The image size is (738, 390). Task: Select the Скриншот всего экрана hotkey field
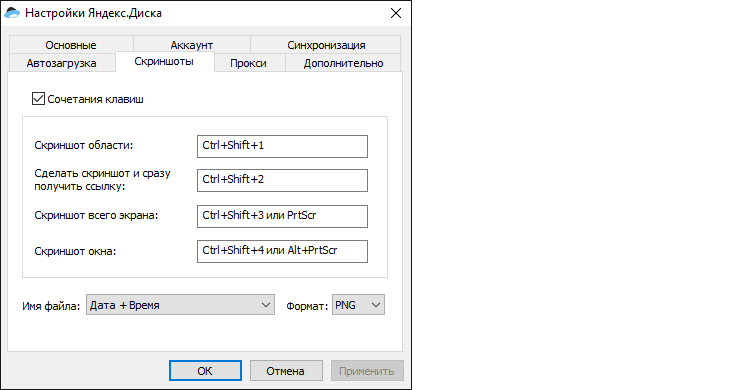[282, 216]
